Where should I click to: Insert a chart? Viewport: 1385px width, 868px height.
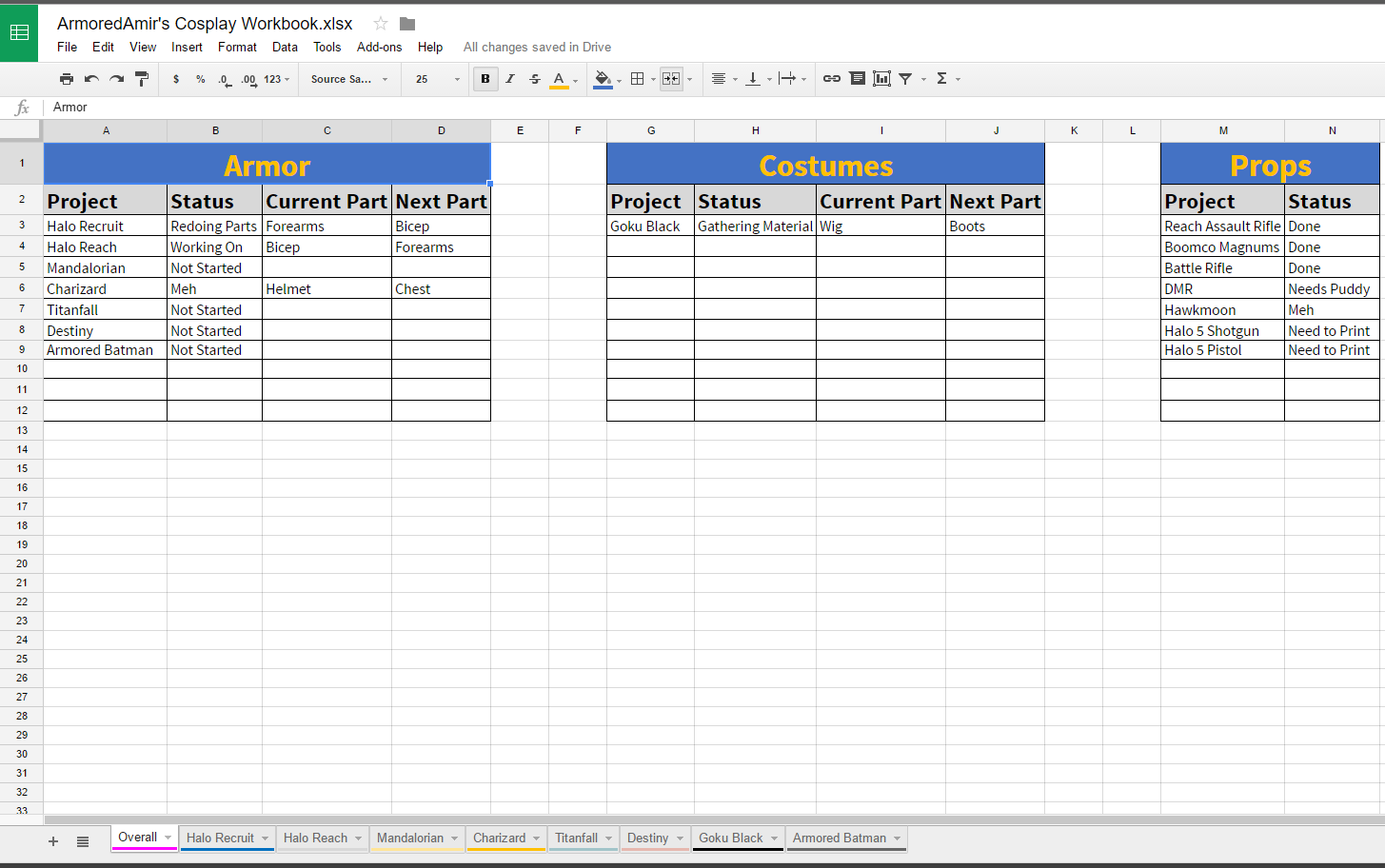pos(882,79)
